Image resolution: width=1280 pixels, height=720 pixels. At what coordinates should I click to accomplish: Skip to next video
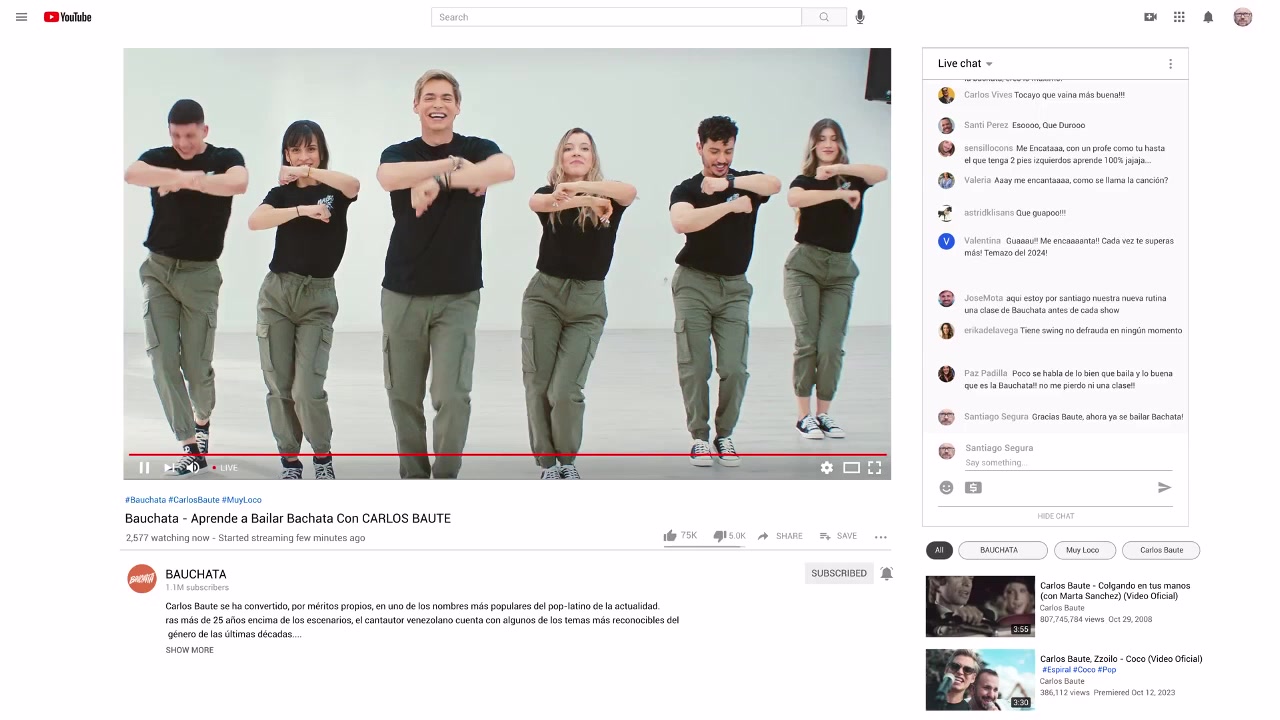169,467
